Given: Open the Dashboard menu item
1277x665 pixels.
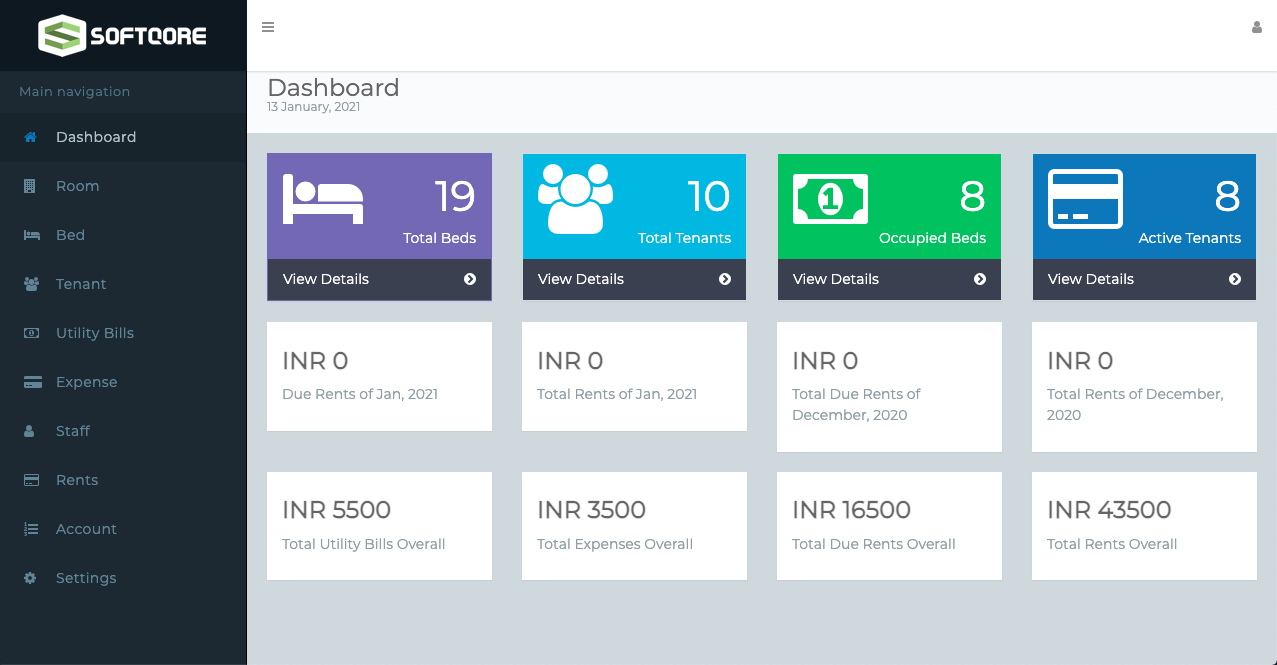Looking at the screenshot, I should [x=123, y=137].
